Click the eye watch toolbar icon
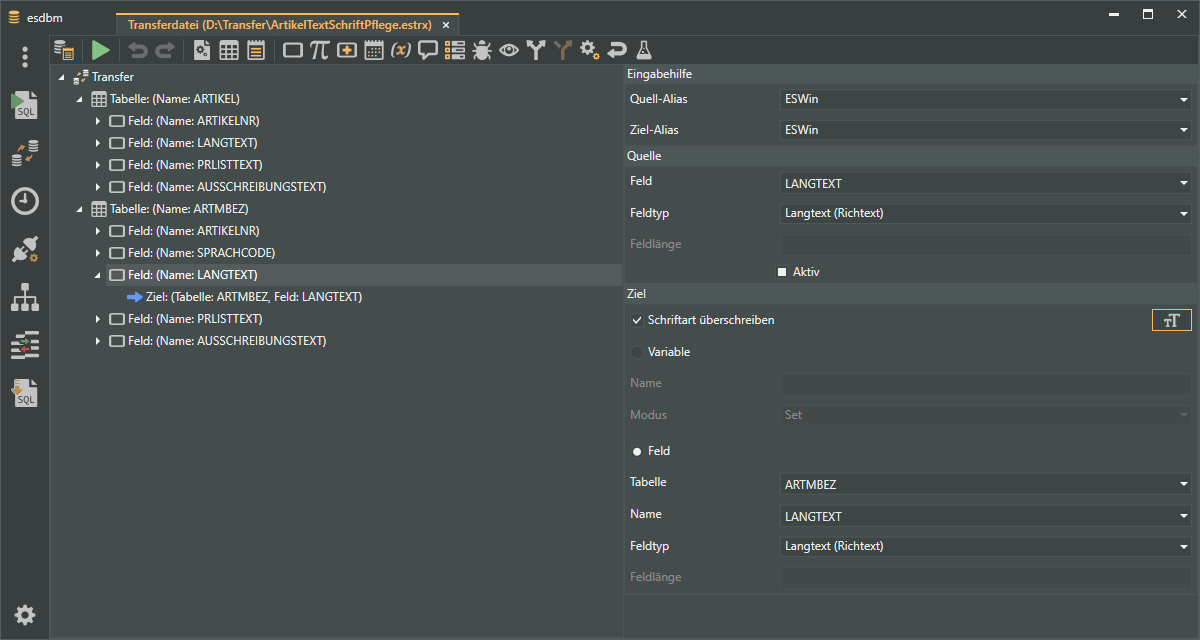1200x640 pixels. [509, 50]
